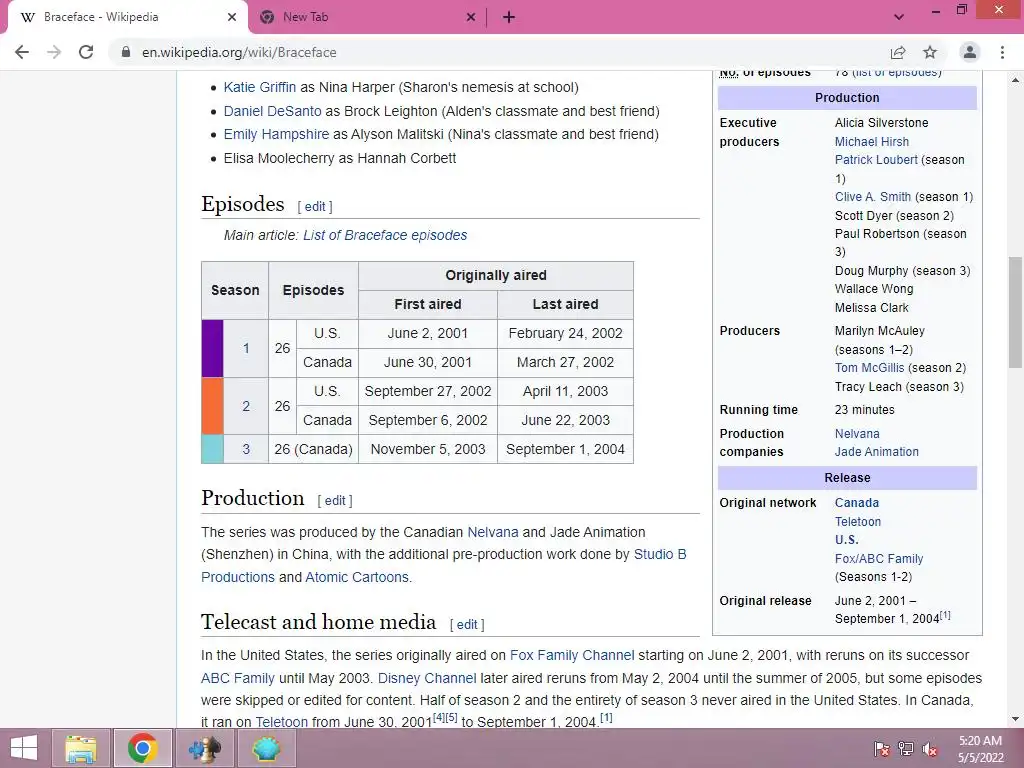Image resolution: width=1024 pixels, height=768 pixels.
Task: Edit the Production section
Action: [335, 500]
